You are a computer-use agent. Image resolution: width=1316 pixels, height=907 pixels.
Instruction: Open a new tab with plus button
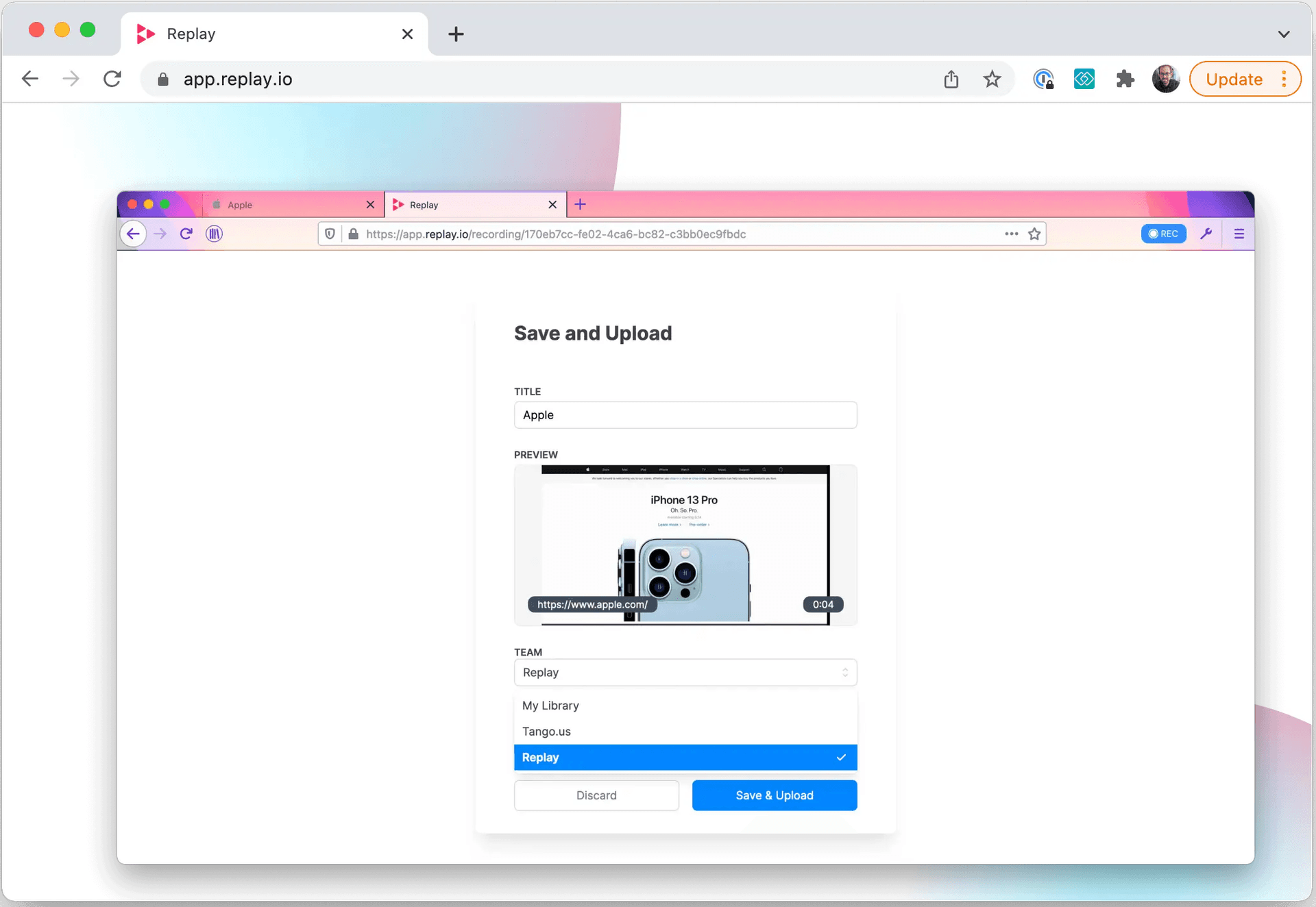[x=456, y=34]
